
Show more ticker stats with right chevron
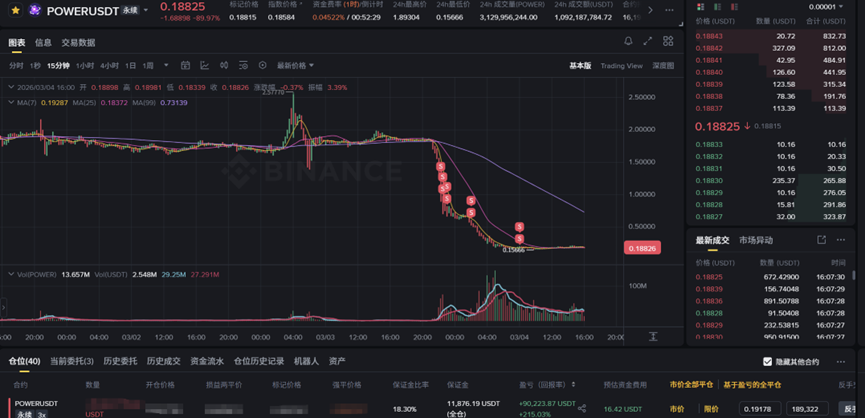(650, 10)
